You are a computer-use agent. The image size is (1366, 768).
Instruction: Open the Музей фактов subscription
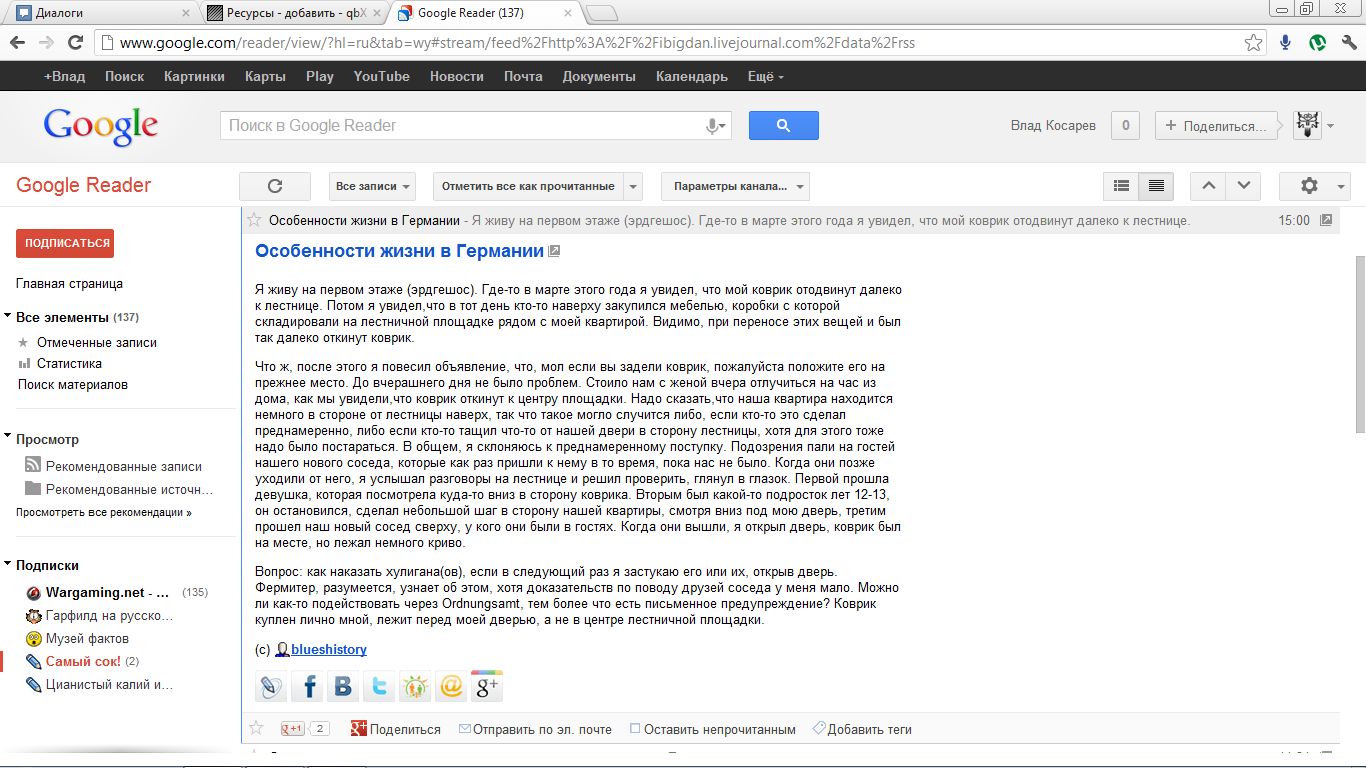[x=87, y=638]
